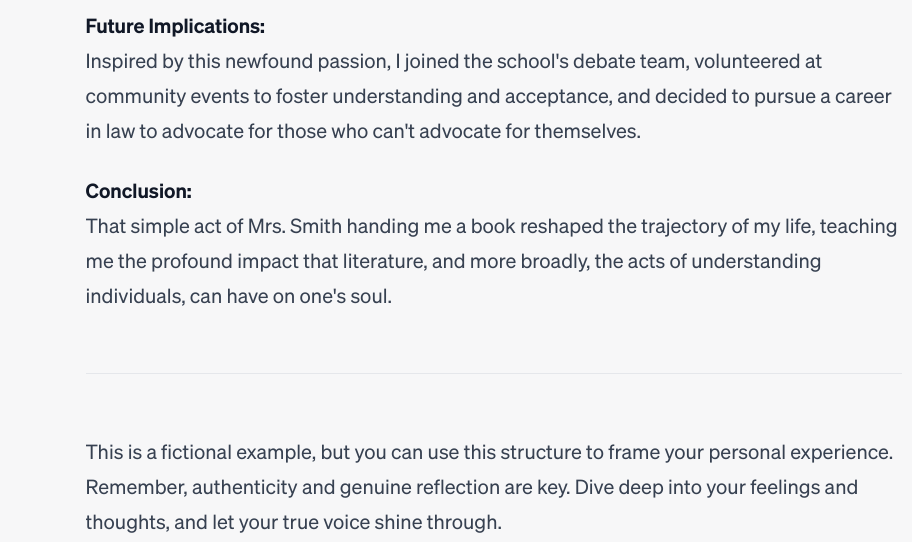The height and width of the screenshot is (542, 912).
Task: Click the line "thoughts, and let your true voice"
Action: point(293,522)
